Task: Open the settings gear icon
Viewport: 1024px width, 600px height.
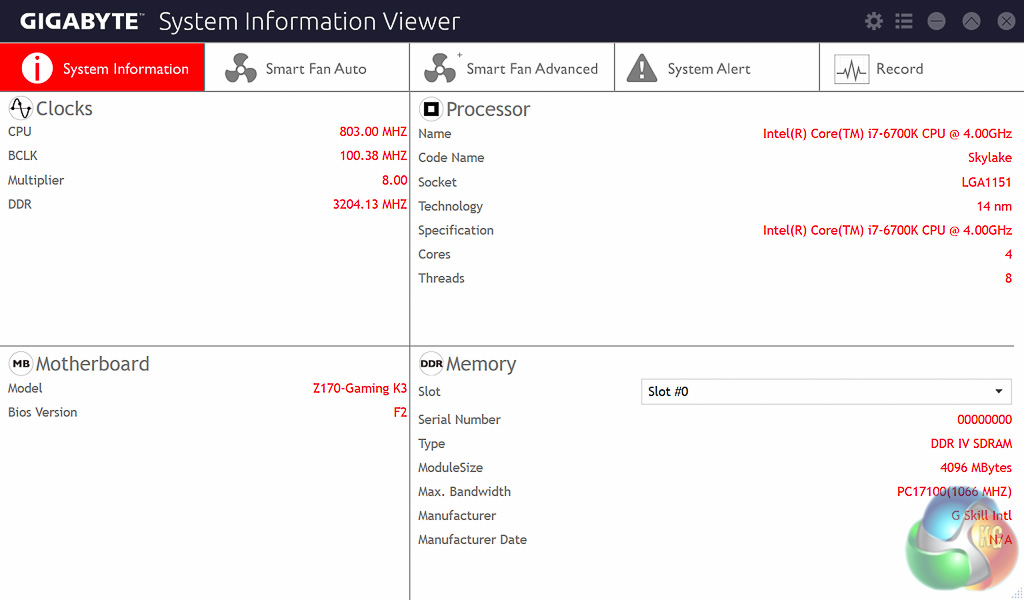Action: 874,21
